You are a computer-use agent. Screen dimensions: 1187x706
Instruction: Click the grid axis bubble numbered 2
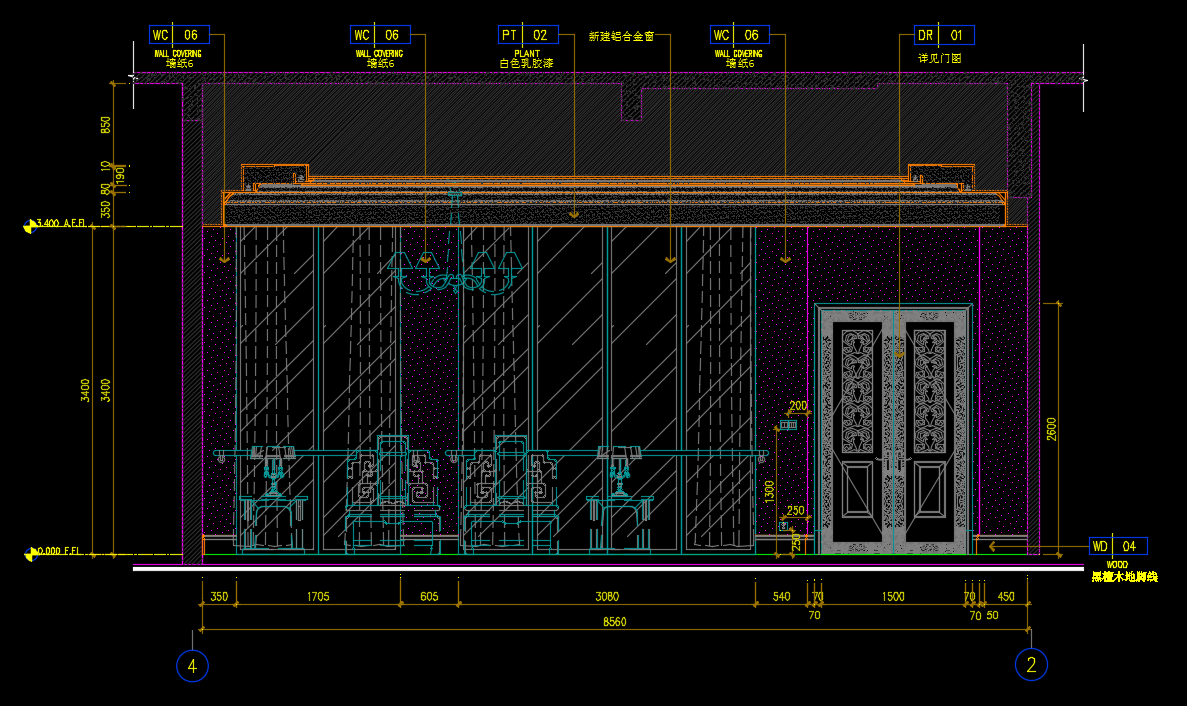pyautogui.click(x=1031, y=665)
